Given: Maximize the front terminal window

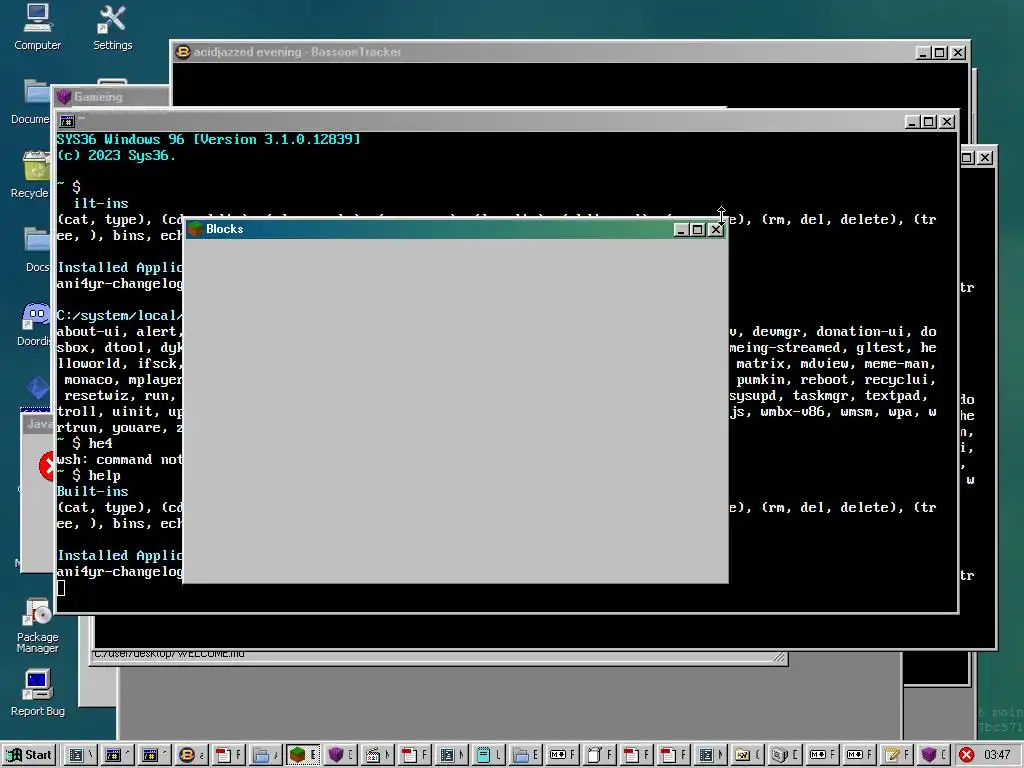Looking at the screenshot, I should point(929,121).
